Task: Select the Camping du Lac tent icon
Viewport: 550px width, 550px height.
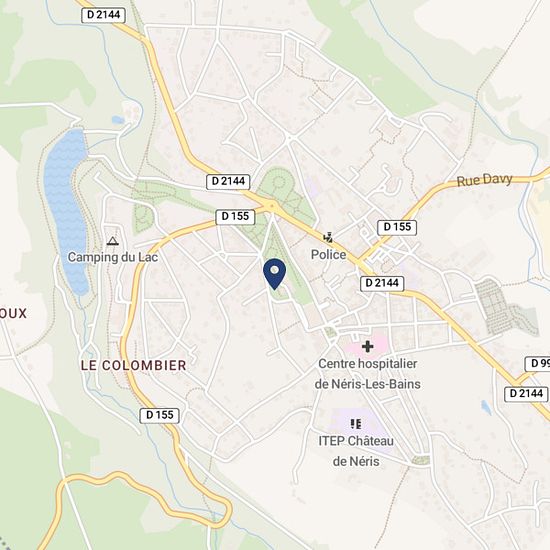Action: click(112, 241)
